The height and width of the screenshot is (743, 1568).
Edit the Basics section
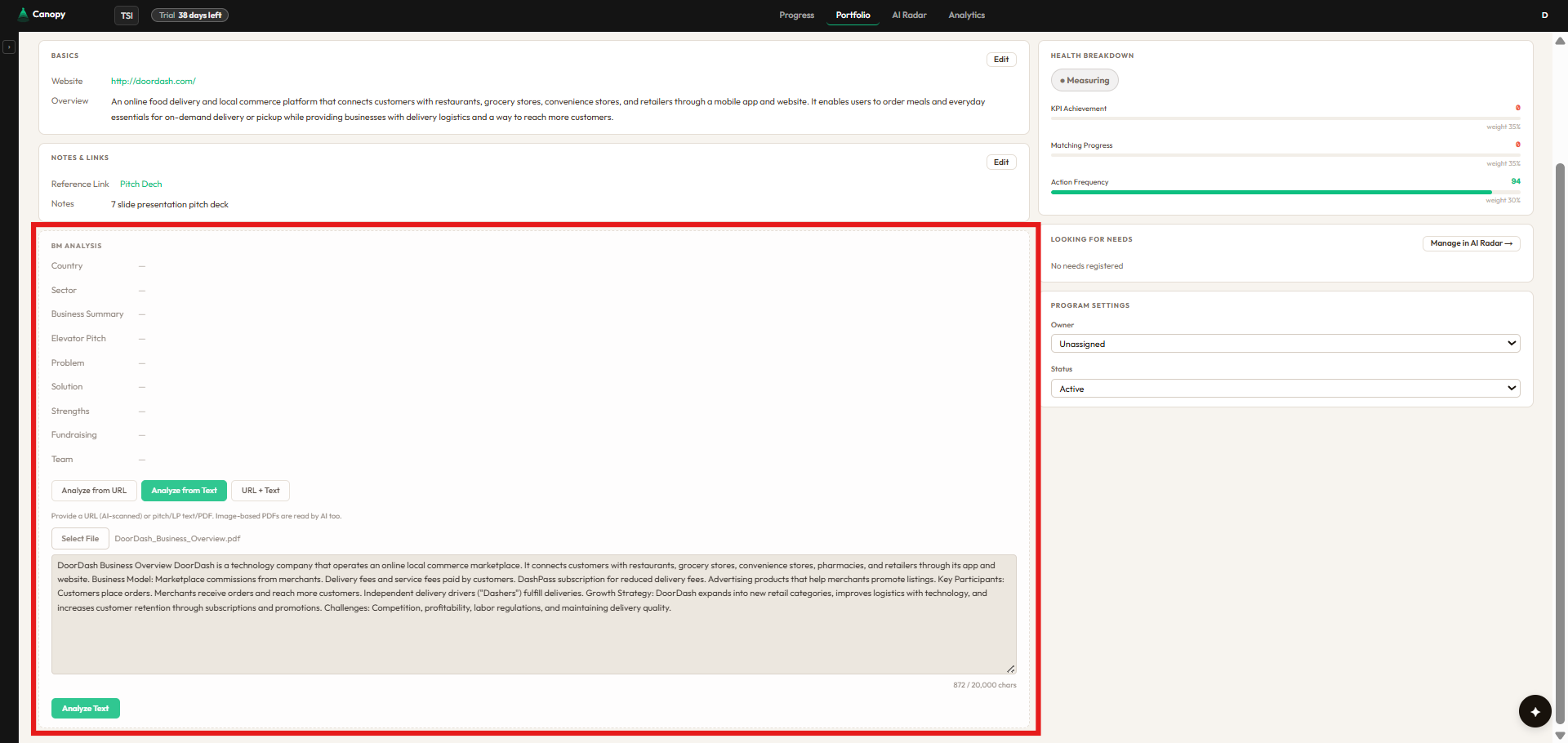(1001, 60)
